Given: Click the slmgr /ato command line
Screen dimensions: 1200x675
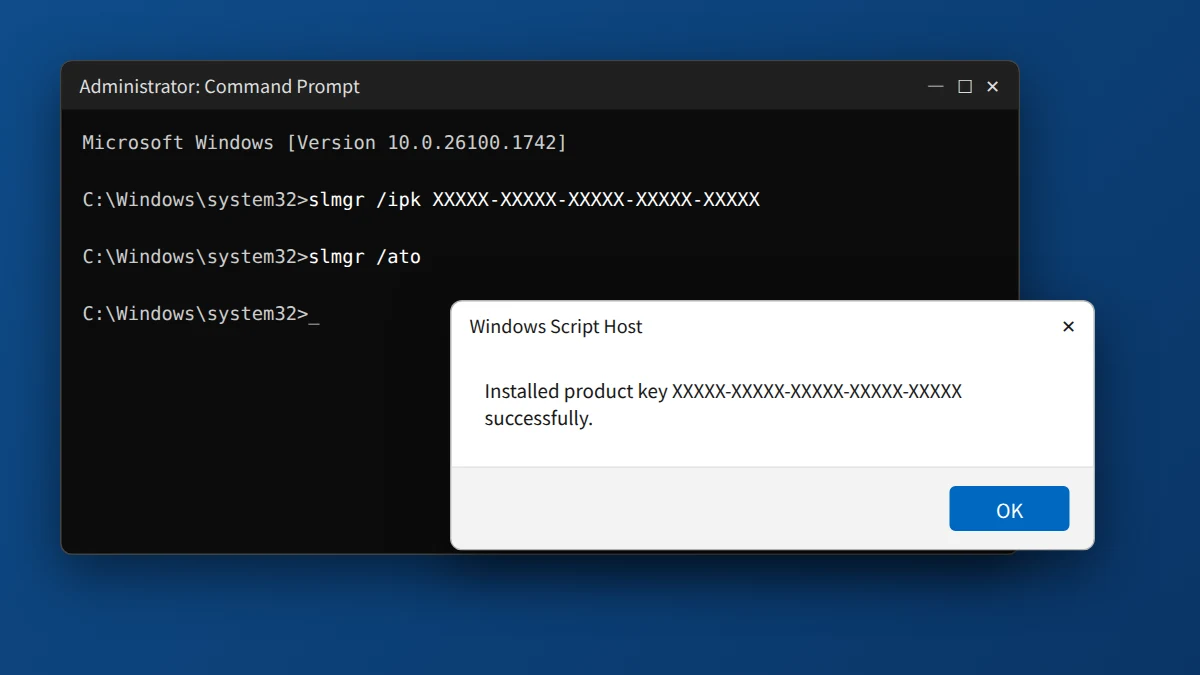Looking at the screenshot, I should click(x=251, y=257).
